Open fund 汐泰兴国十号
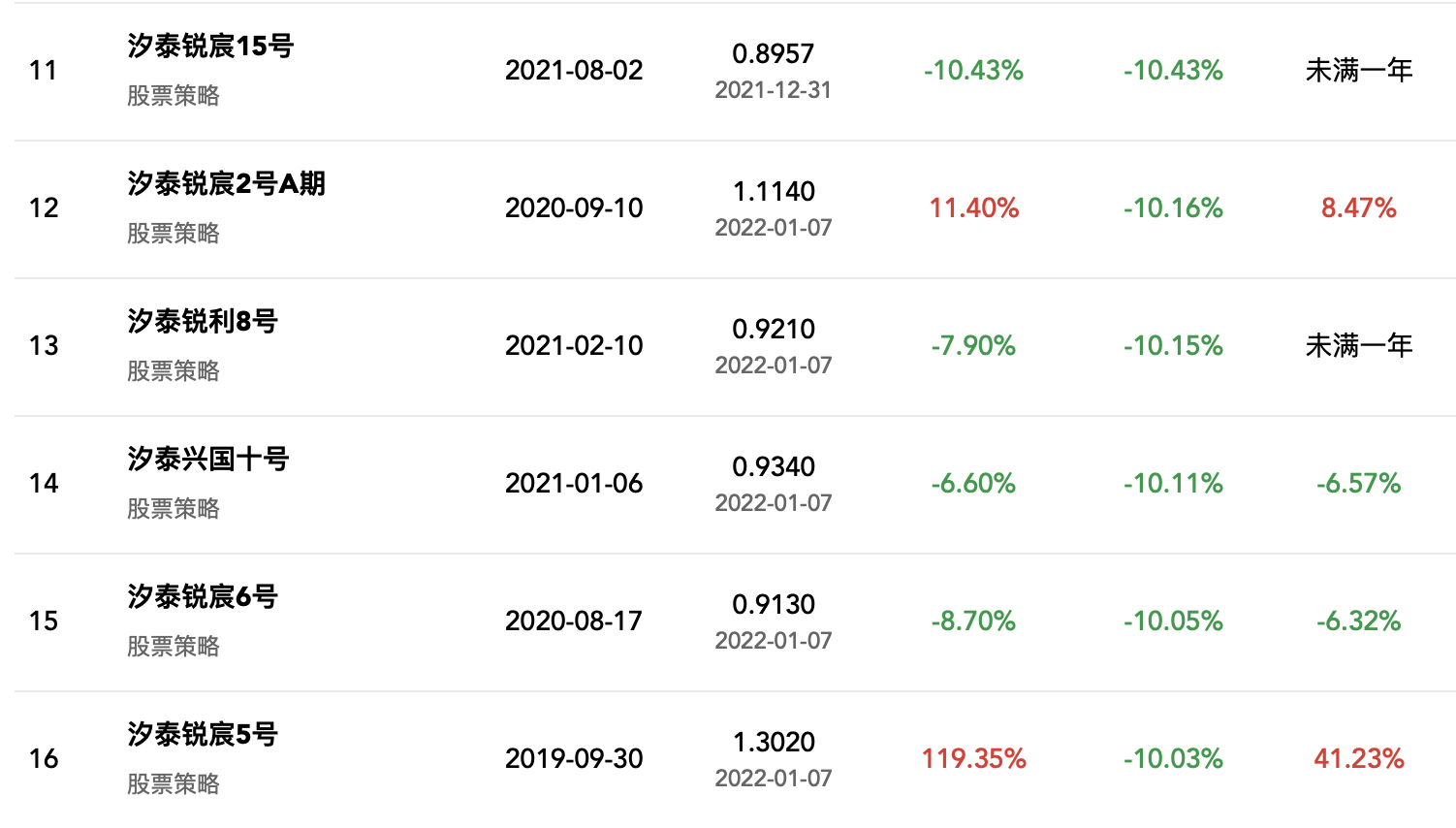 (x=207, y=459)
